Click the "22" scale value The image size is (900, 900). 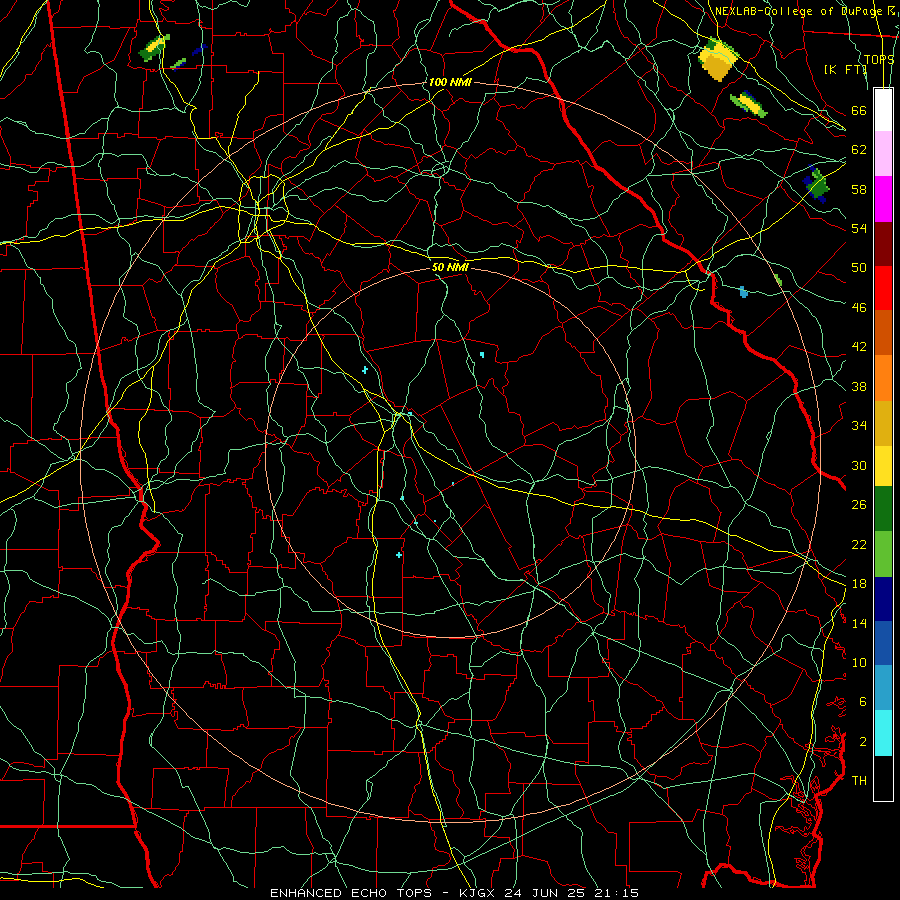coord(859,545)
